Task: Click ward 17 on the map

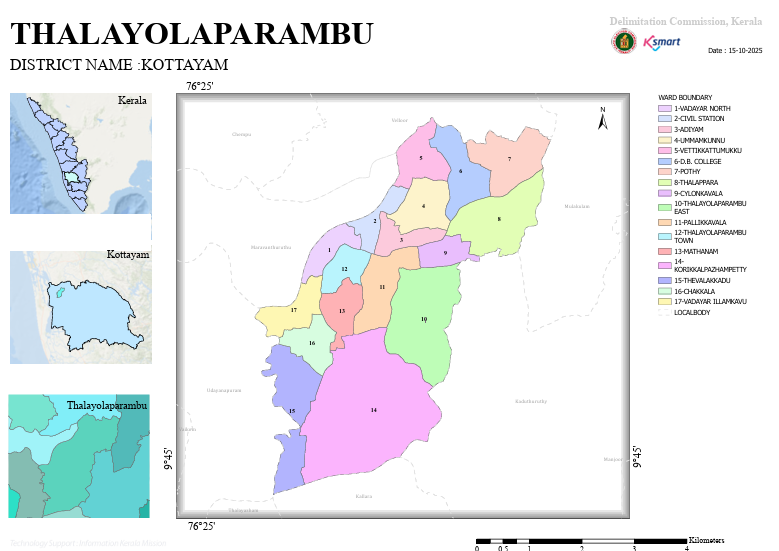Action: [x=293, y=310]
